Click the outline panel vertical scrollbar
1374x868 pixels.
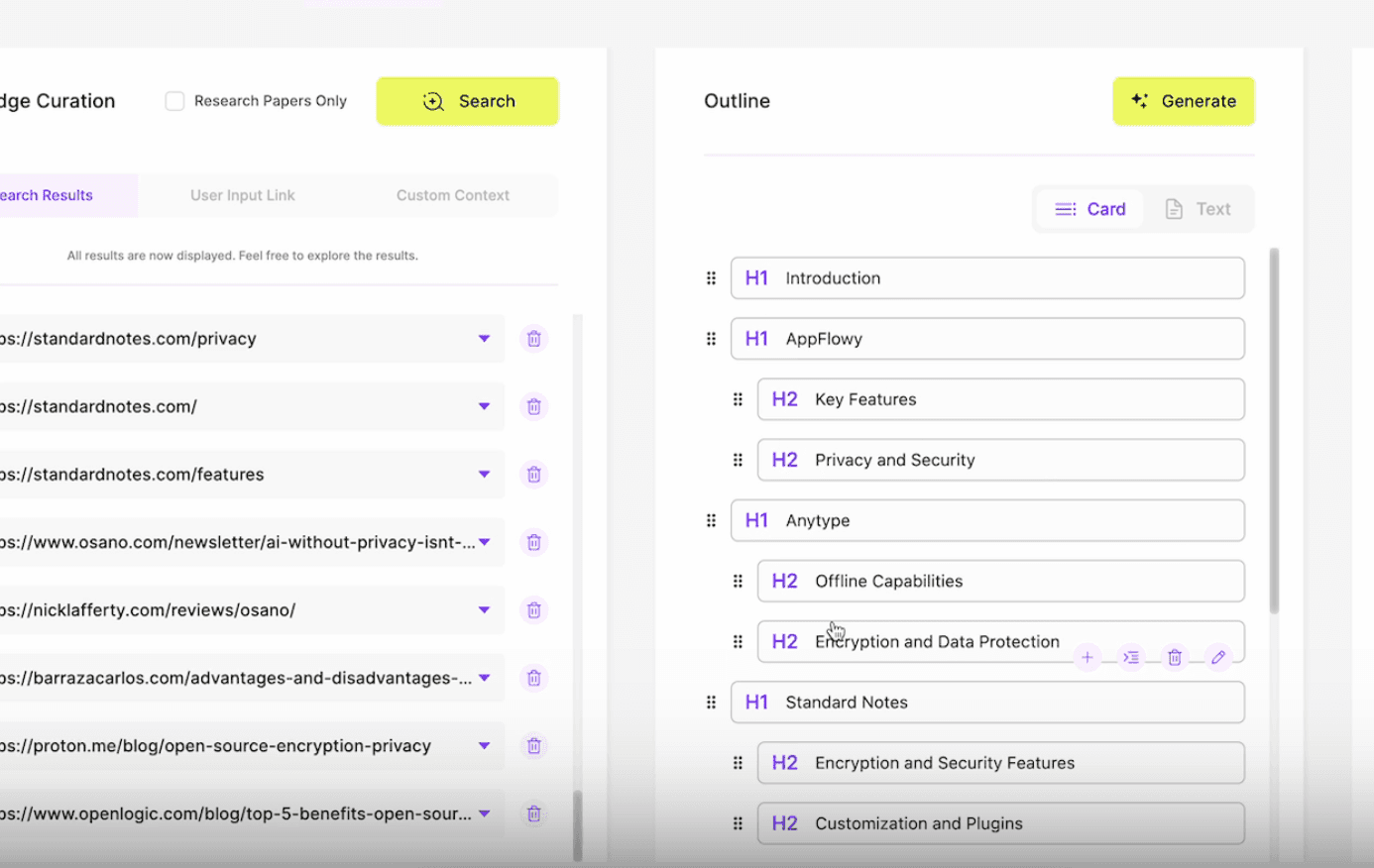(x=1274, y=431)
